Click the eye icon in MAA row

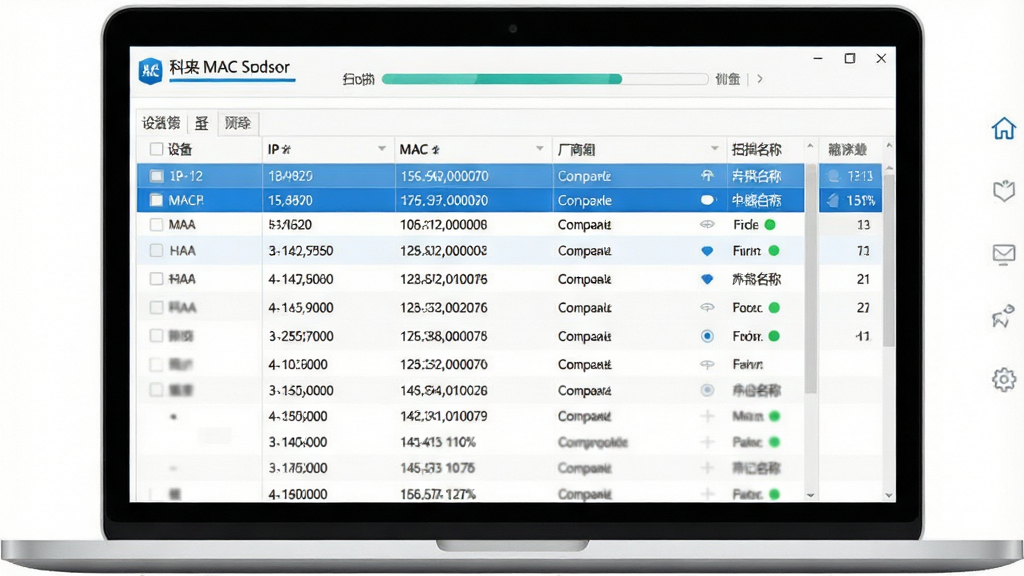click(x=707, y=225)
